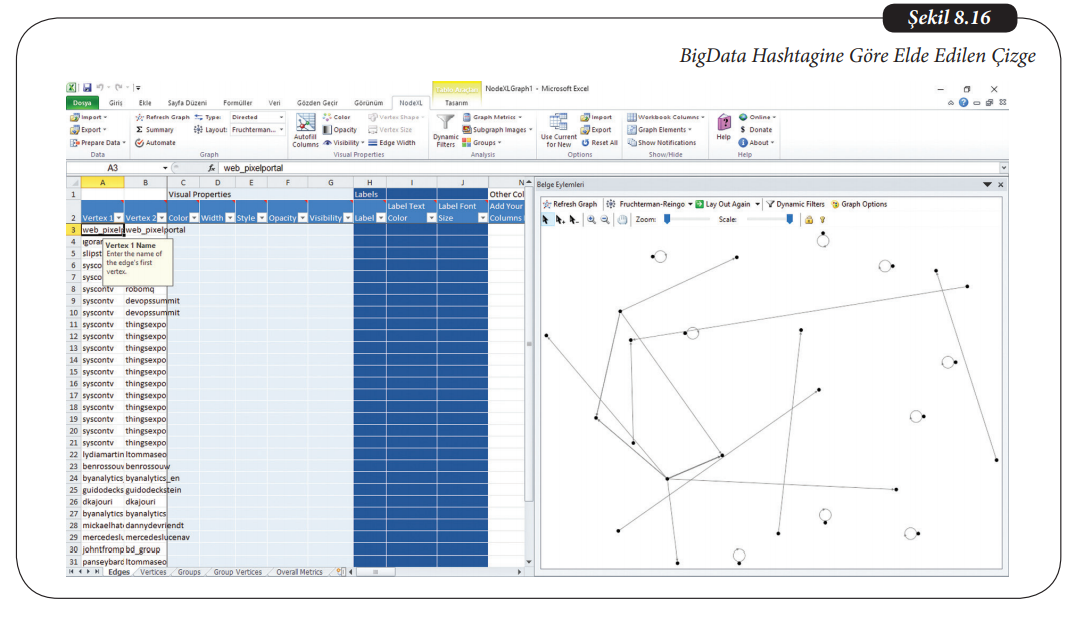Click the zoom in magnifier in graph pane

(592, 219)
